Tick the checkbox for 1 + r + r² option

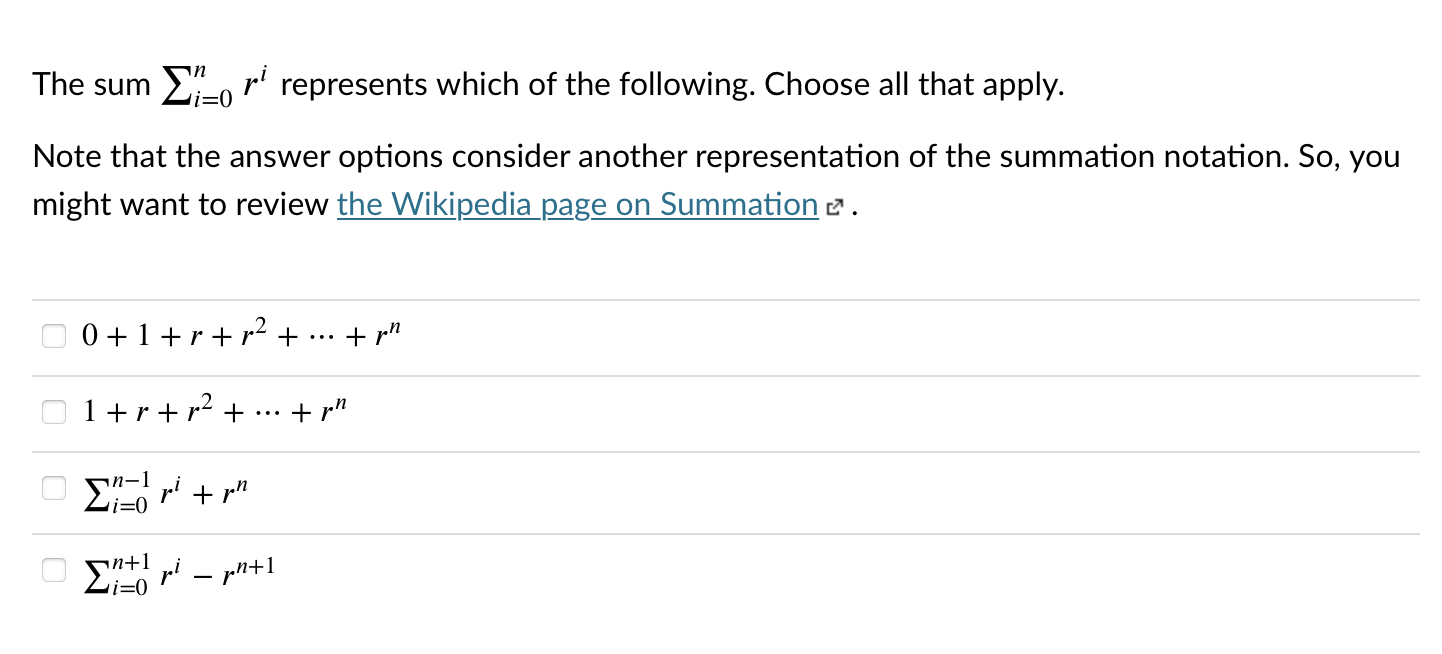point(54,411)
